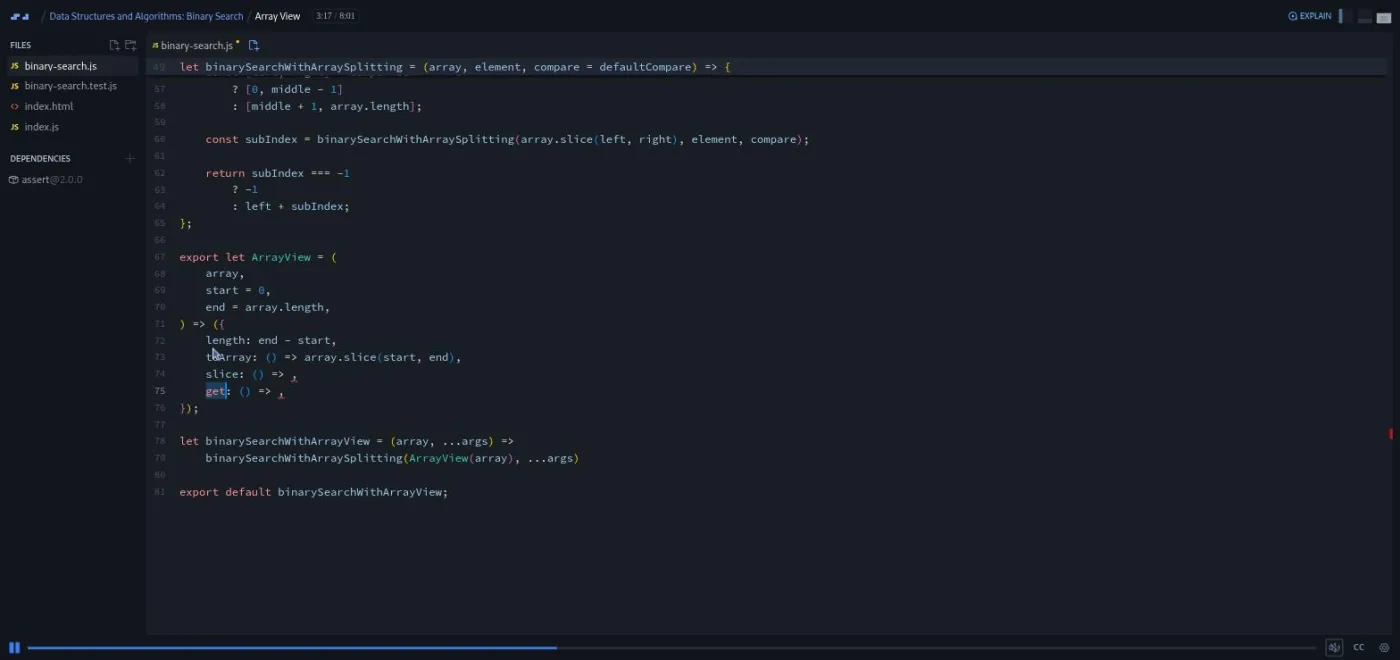Seek on the screencast progress bar

(671, 648)
